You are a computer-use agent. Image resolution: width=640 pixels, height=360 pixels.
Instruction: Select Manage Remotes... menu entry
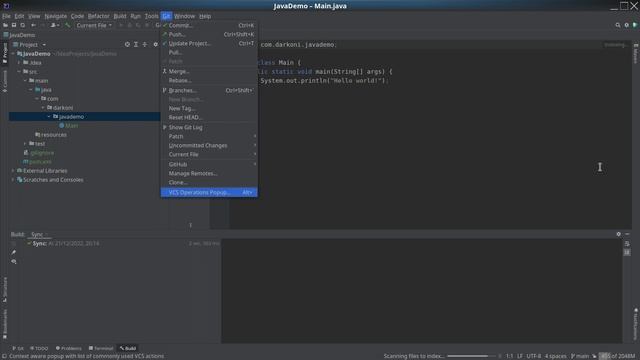(x=209, y=173)
